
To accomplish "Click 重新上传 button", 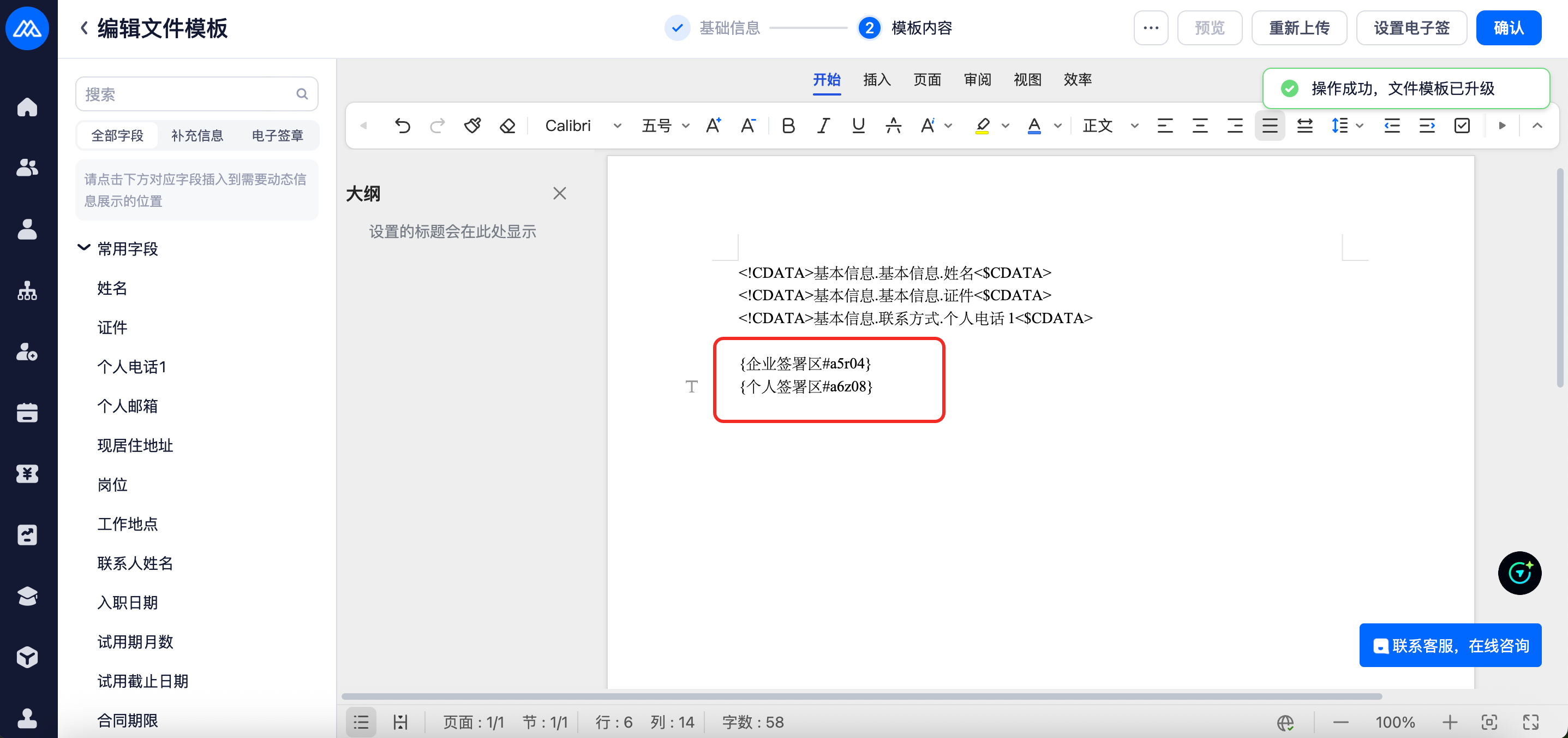I will point(1299,28).
